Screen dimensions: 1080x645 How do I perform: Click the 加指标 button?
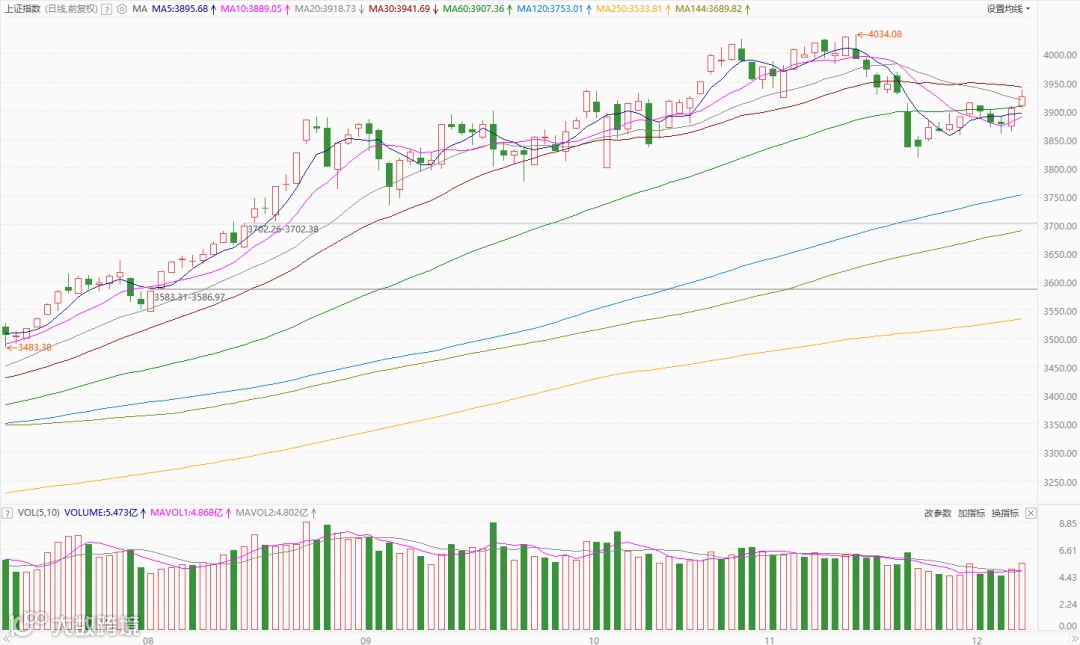971,513
